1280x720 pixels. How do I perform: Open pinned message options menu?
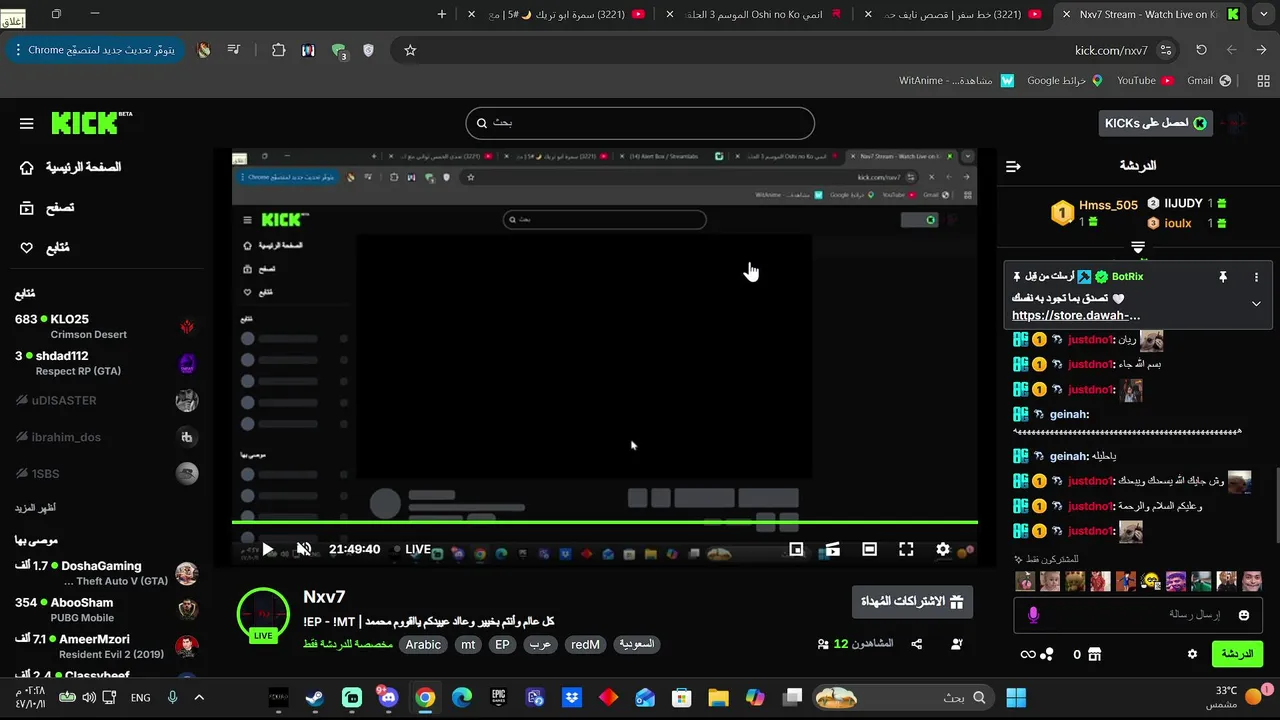tap(1256, 277)
